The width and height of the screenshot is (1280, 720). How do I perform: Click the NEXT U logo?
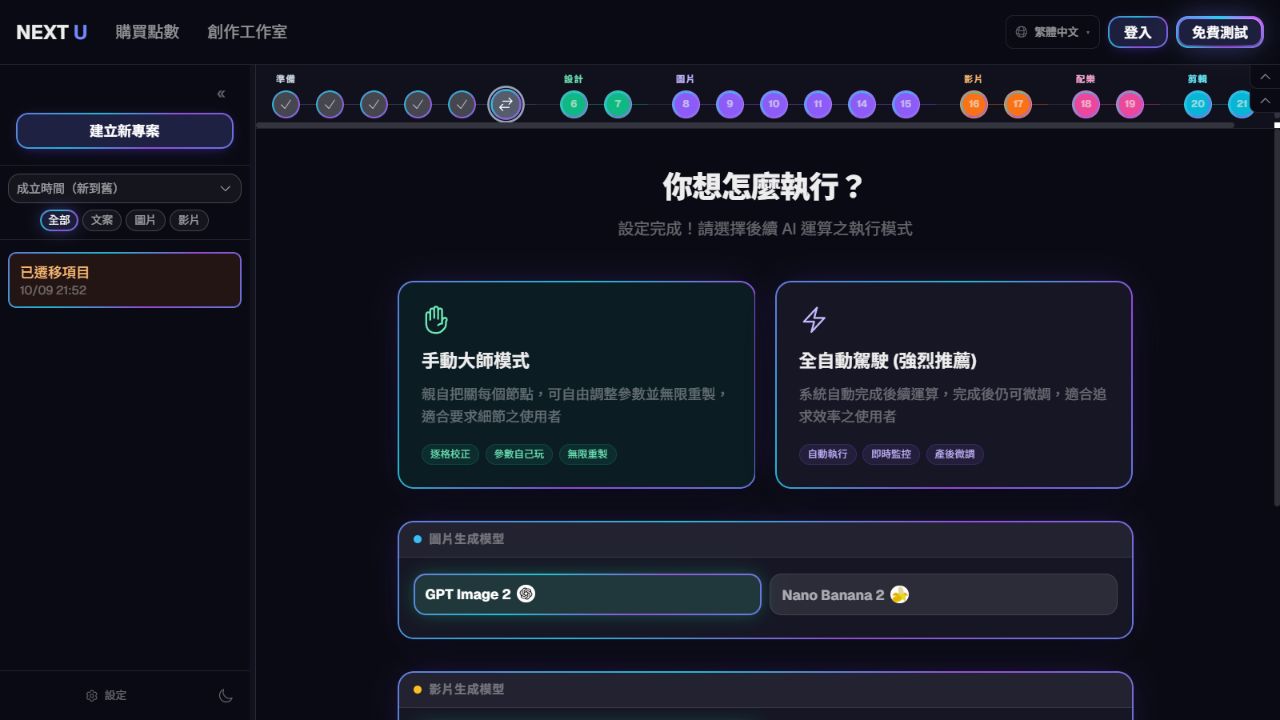tap(51, 32)
